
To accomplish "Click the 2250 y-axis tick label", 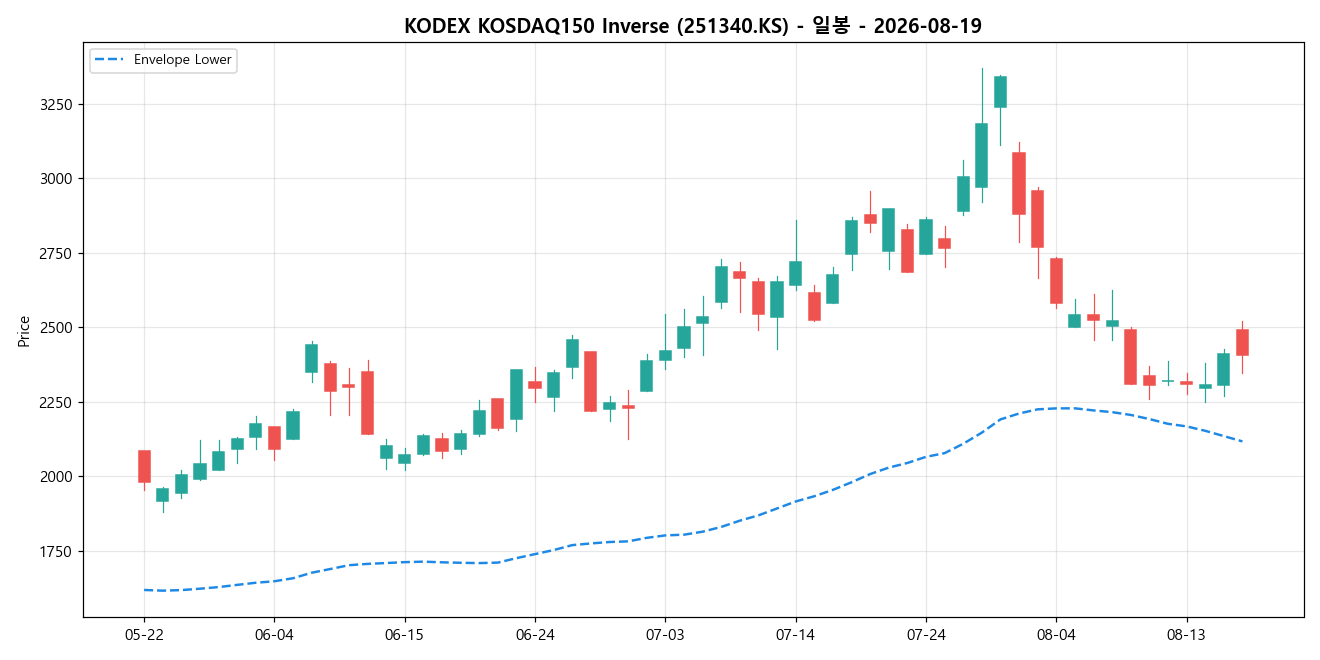I will click(57, 402).
